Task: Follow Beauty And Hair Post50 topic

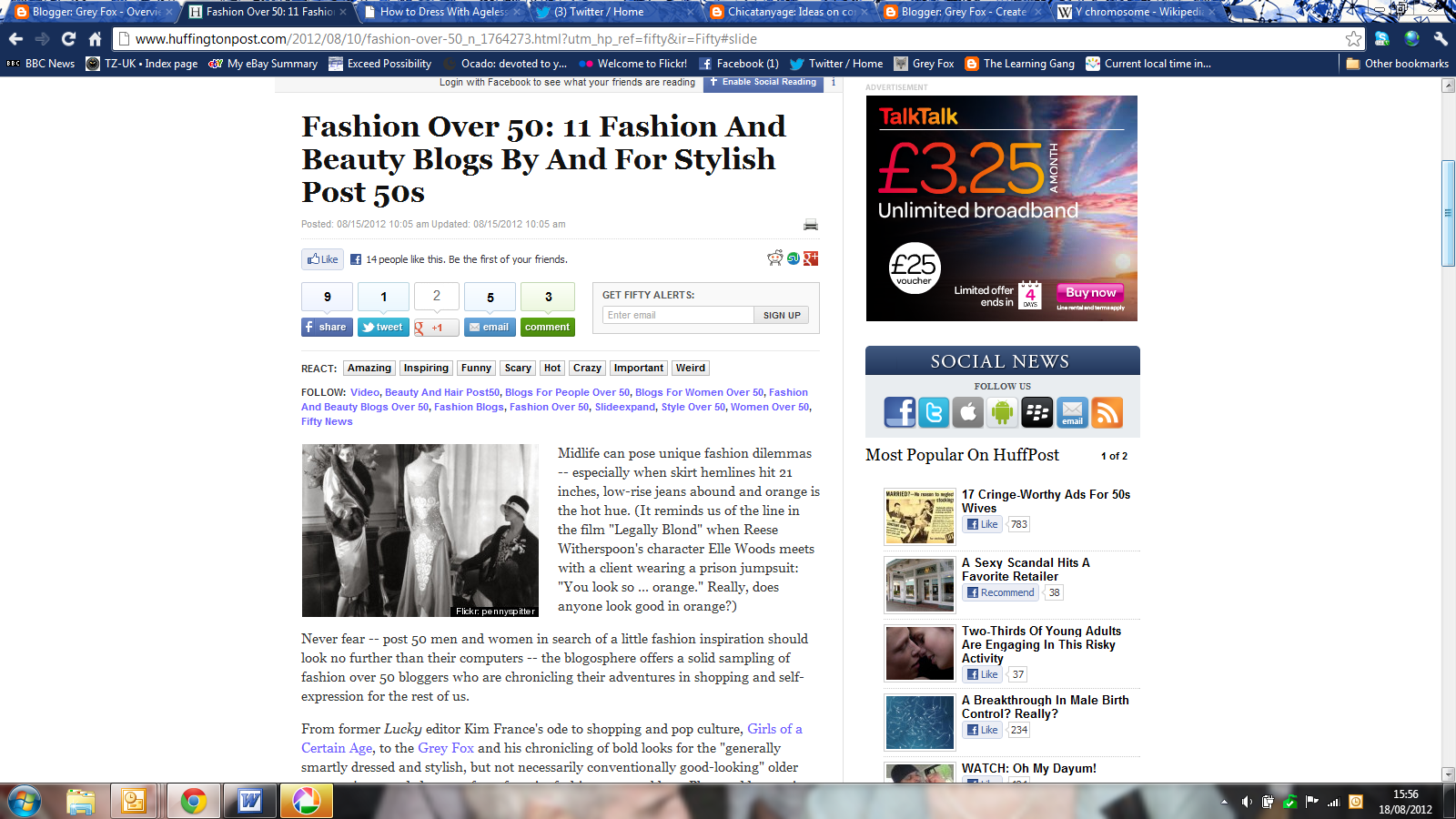Action: pos(442,392)
